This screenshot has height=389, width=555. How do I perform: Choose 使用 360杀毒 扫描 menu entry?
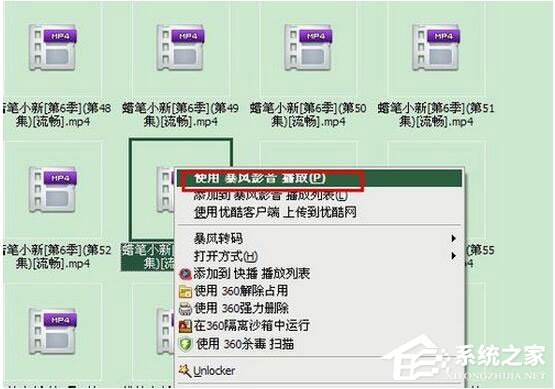coord(319,344)
